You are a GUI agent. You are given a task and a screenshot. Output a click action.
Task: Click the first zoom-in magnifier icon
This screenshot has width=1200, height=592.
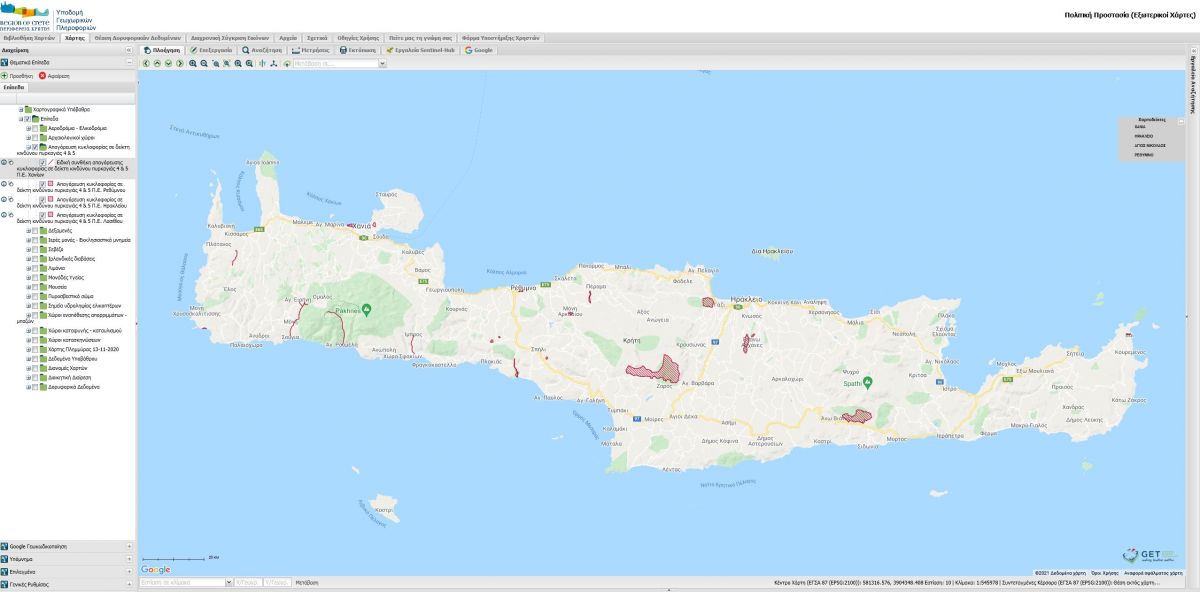coord(193,63)
